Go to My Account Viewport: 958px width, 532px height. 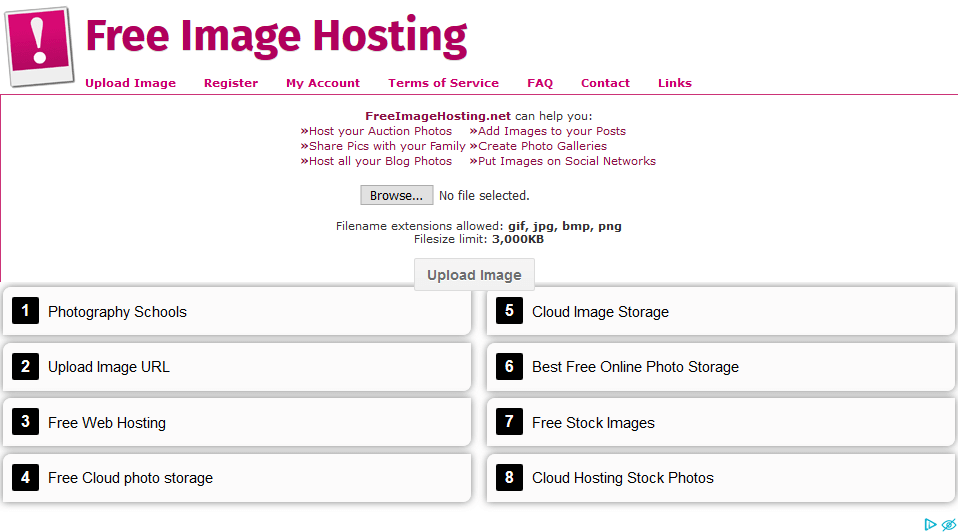coord(323,83)
